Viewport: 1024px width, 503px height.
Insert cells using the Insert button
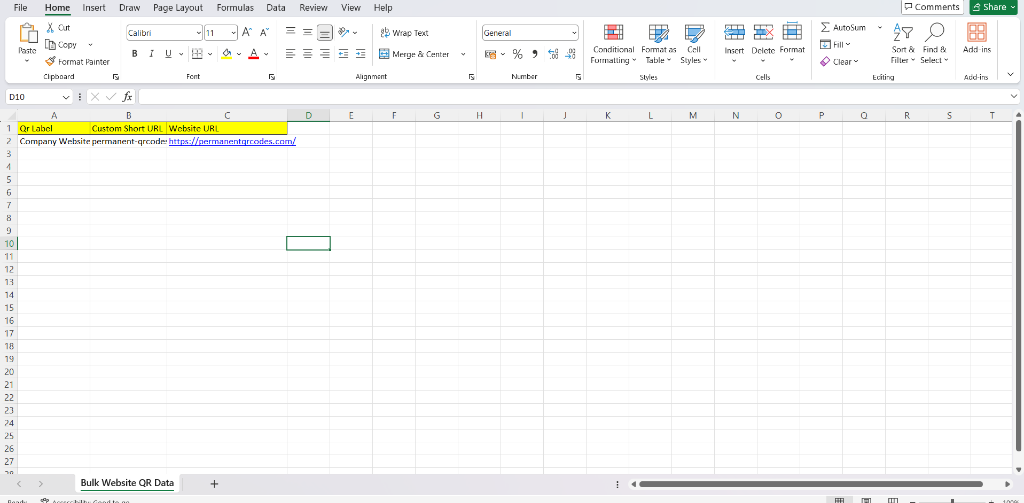coord(734,43)
